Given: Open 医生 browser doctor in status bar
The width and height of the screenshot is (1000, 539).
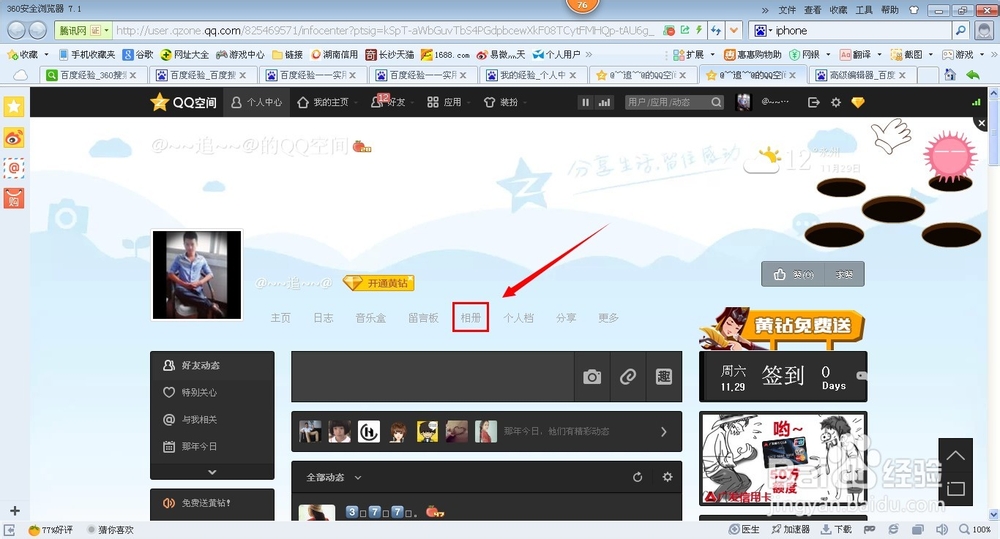Looking at the screenshot, I should pos(744,529).
